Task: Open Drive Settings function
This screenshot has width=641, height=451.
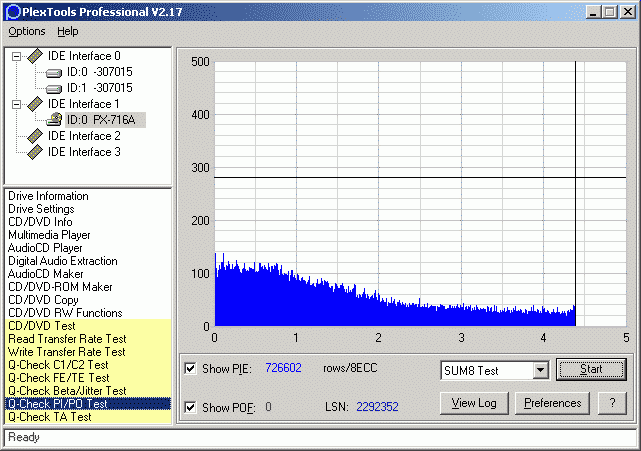Action: point(41,209)
